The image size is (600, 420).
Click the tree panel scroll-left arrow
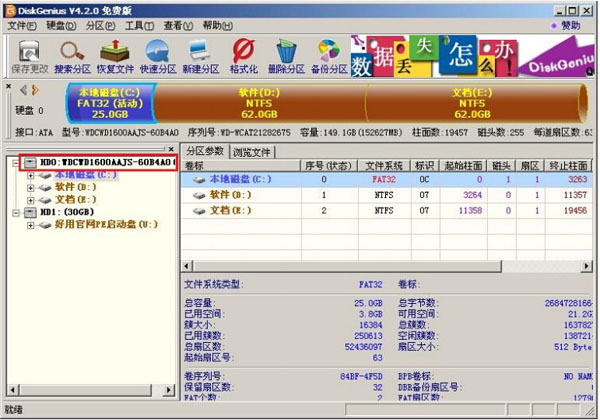(x=13, y=390)
